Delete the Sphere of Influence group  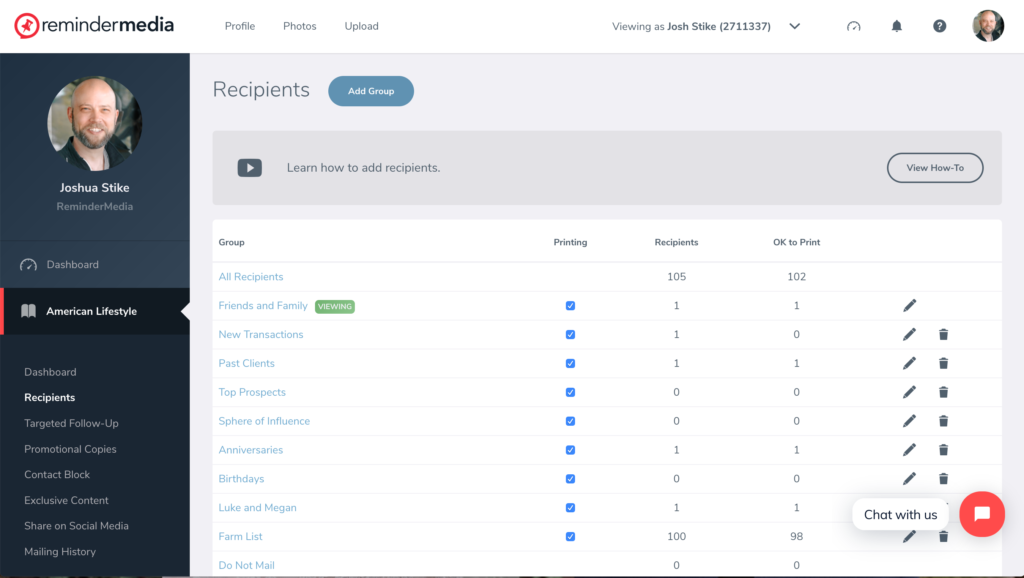[943, 421]
